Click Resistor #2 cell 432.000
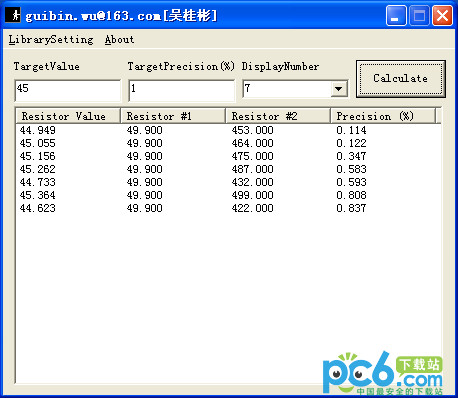The height and width of the screenshot is (398, 458). point(252,182)
